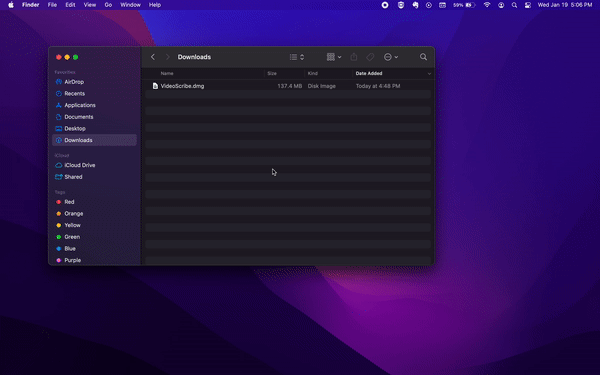
Task: Open the Go menu
Action: [108, 5]
